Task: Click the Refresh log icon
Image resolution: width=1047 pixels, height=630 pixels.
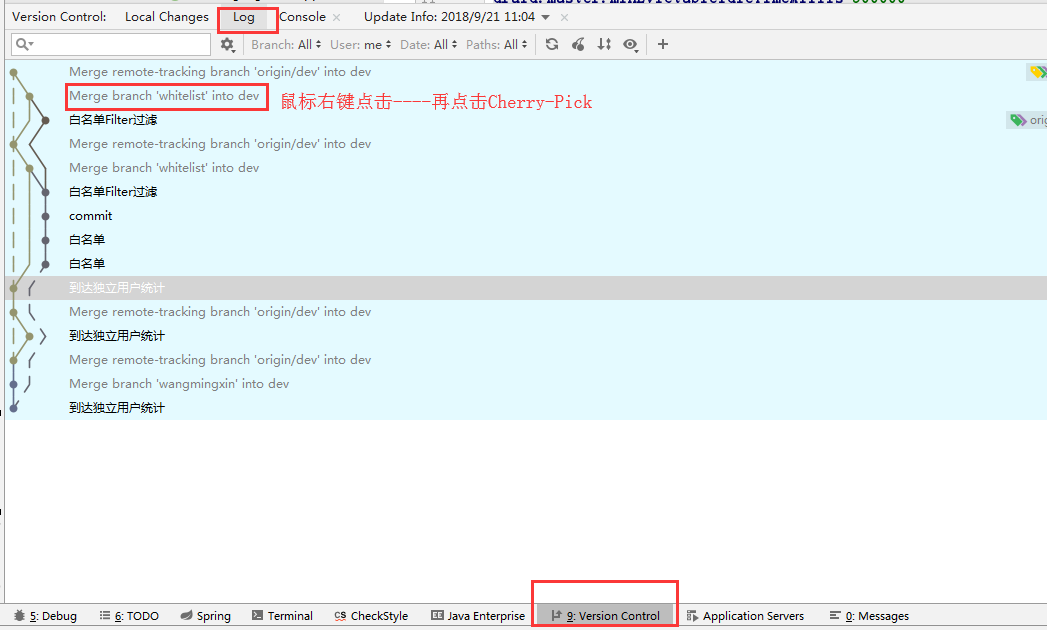Action: click(552, 44)
